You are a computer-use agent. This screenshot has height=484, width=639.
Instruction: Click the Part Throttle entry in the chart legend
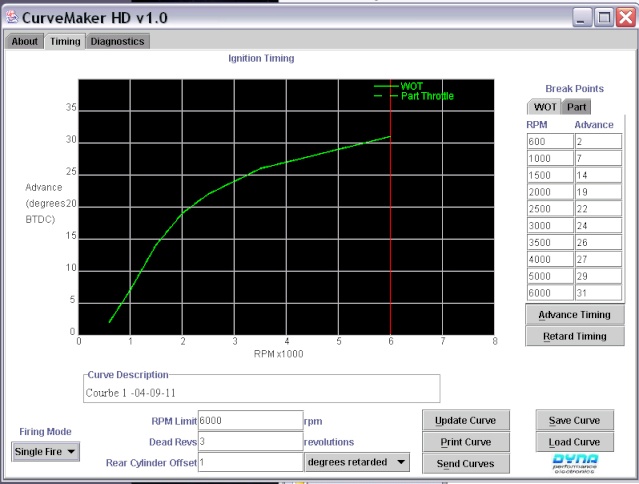(x=414, y=96)
